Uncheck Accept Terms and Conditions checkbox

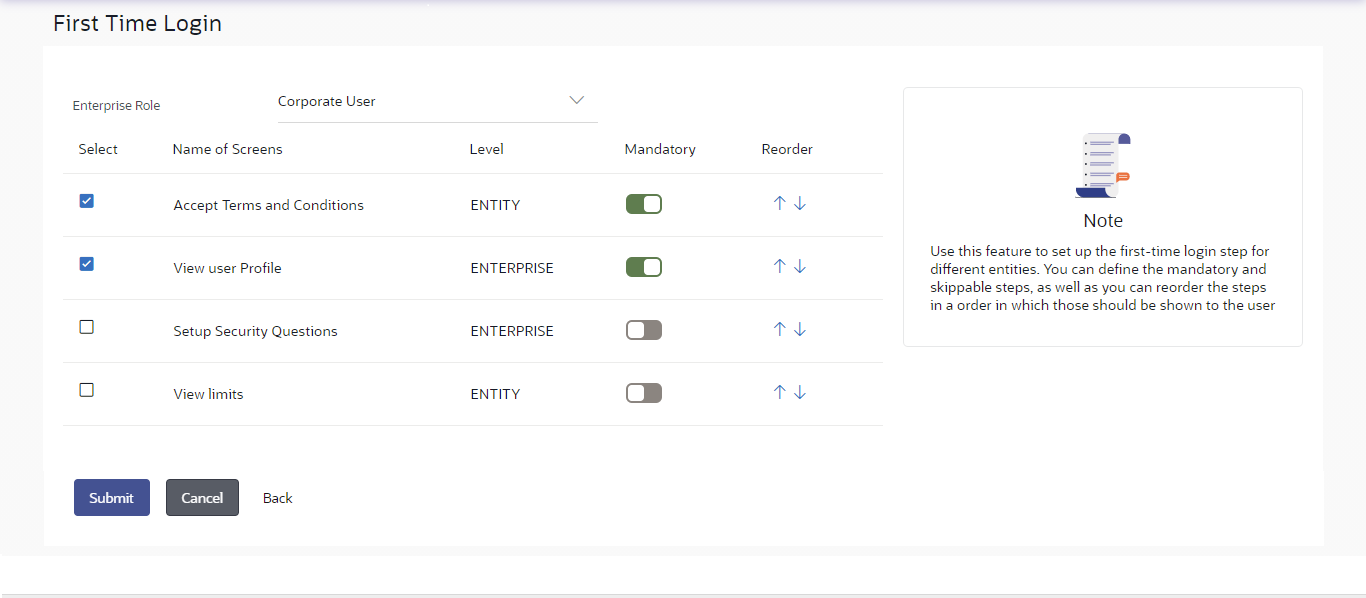pos(87,201)
